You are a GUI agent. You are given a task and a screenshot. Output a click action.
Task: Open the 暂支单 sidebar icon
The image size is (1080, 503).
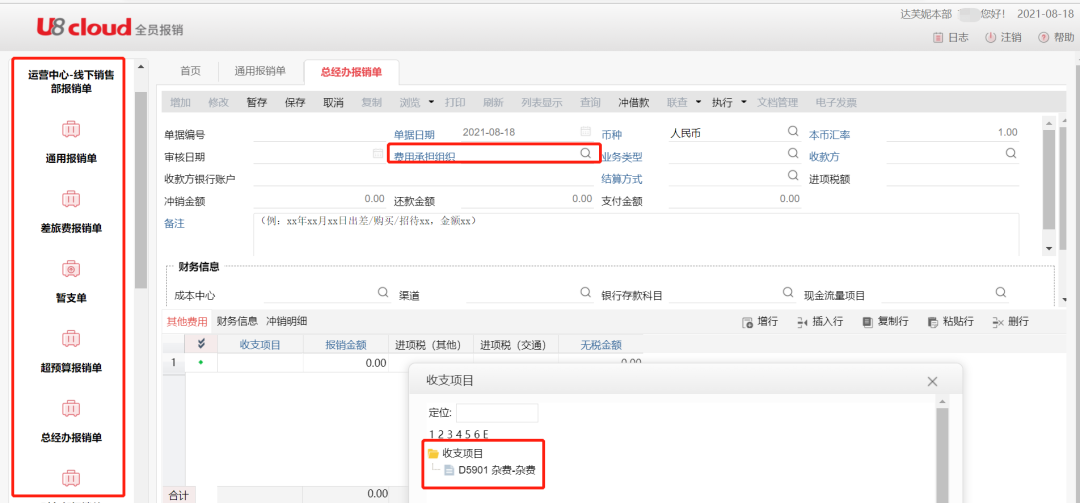coord(72,269)
